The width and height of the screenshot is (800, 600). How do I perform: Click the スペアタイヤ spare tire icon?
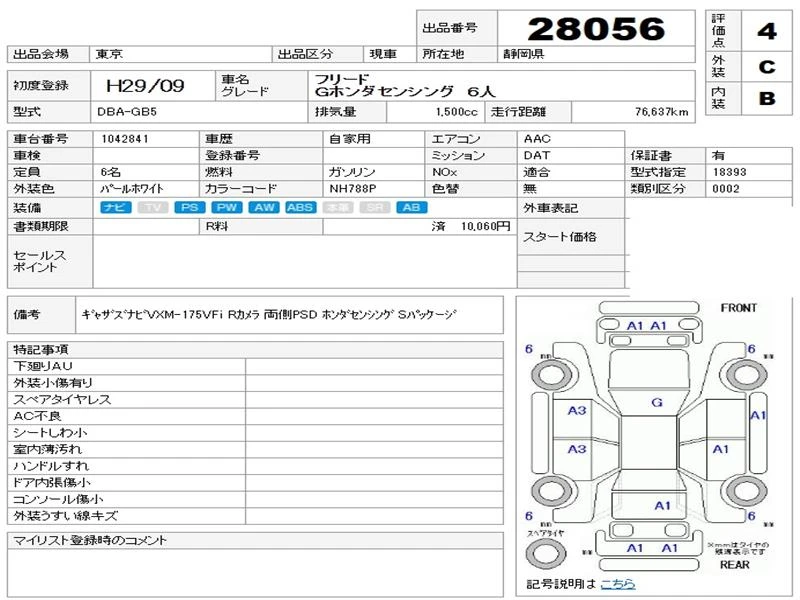(x=545, y=554)
